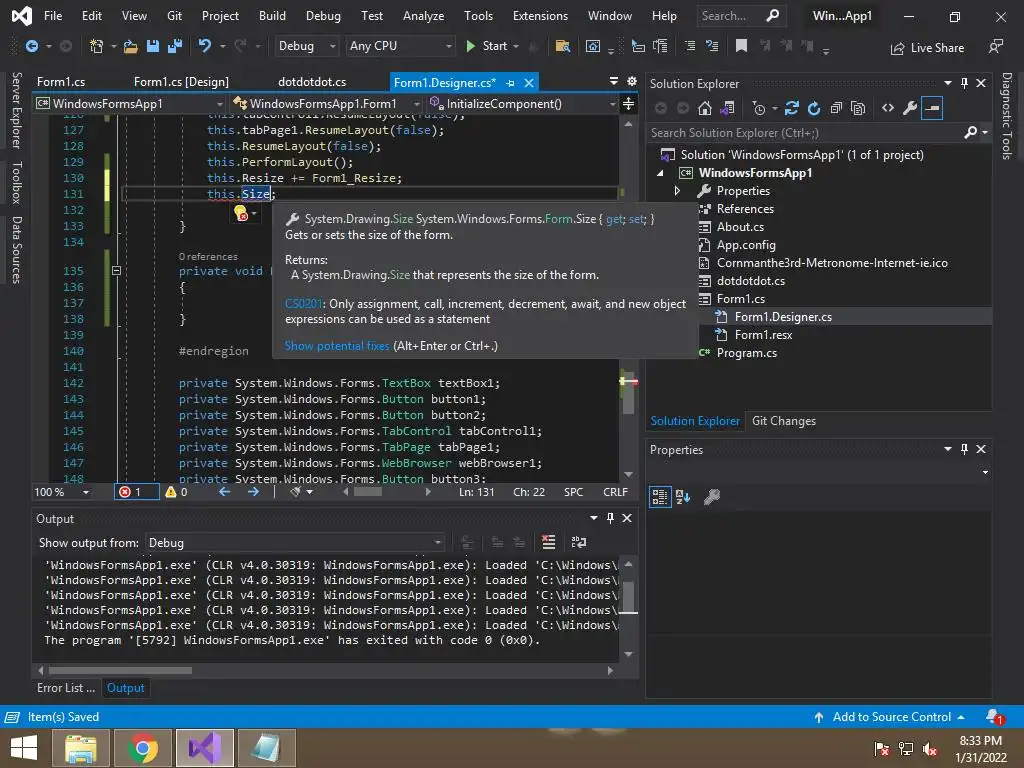1024x768 pixels.
Task: Click Clear All icon in Output panel
Action: (x=549, y=542)
